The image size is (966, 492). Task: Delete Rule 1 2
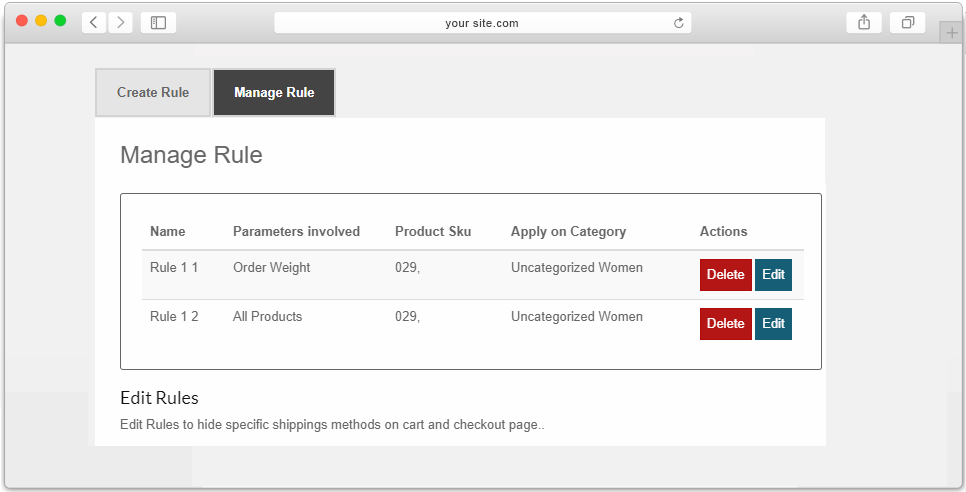tap(726, 324)
